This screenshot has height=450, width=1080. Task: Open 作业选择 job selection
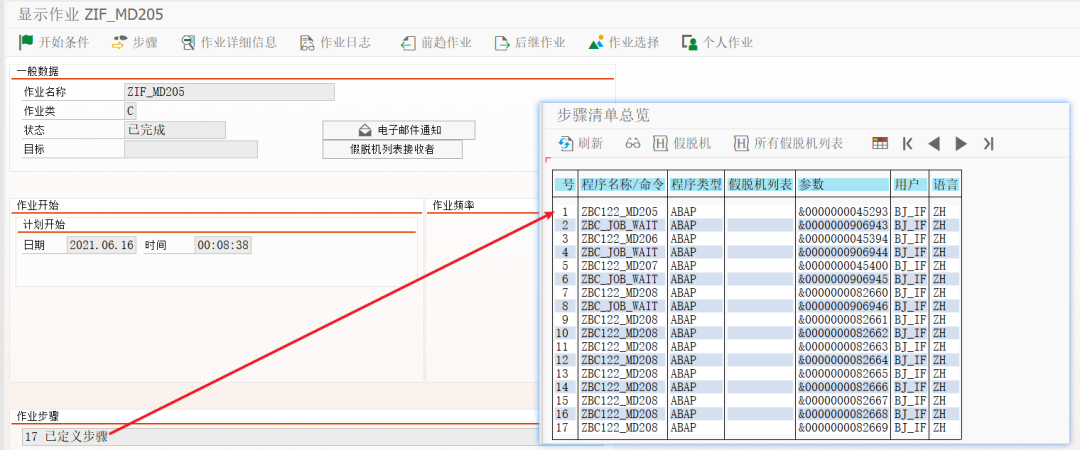coord(624,43)
